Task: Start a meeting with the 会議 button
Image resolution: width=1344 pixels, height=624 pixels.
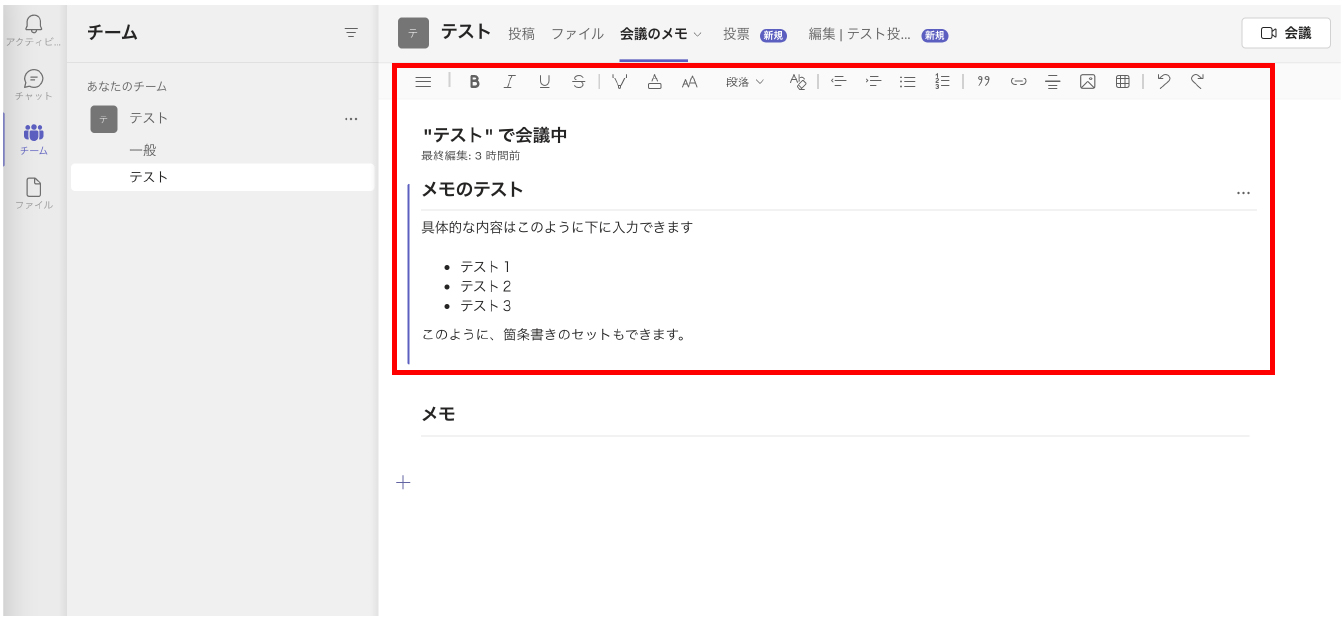Action: coord(1286,33)
